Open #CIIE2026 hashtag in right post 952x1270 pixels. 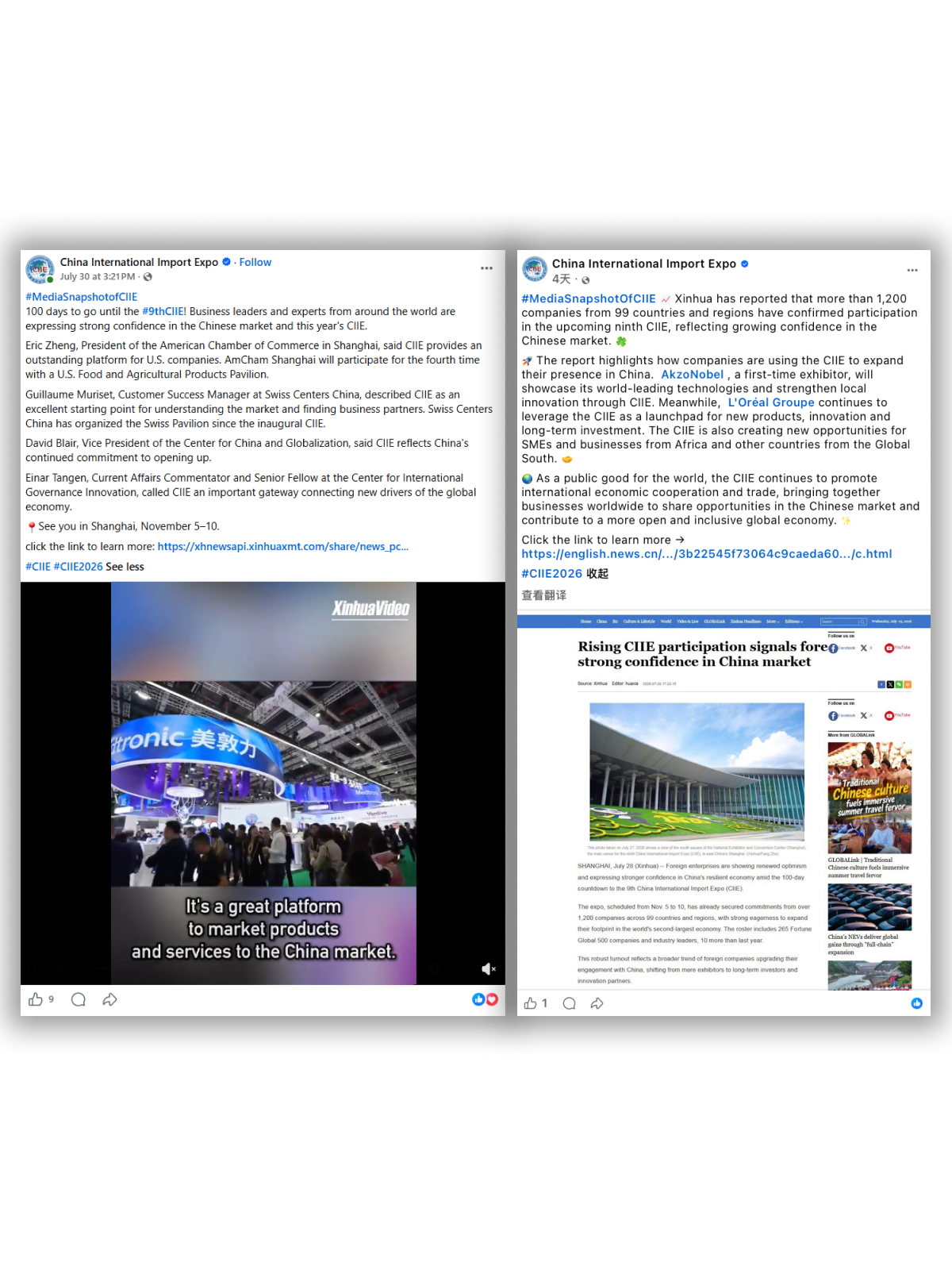click(x=552, y=573)
